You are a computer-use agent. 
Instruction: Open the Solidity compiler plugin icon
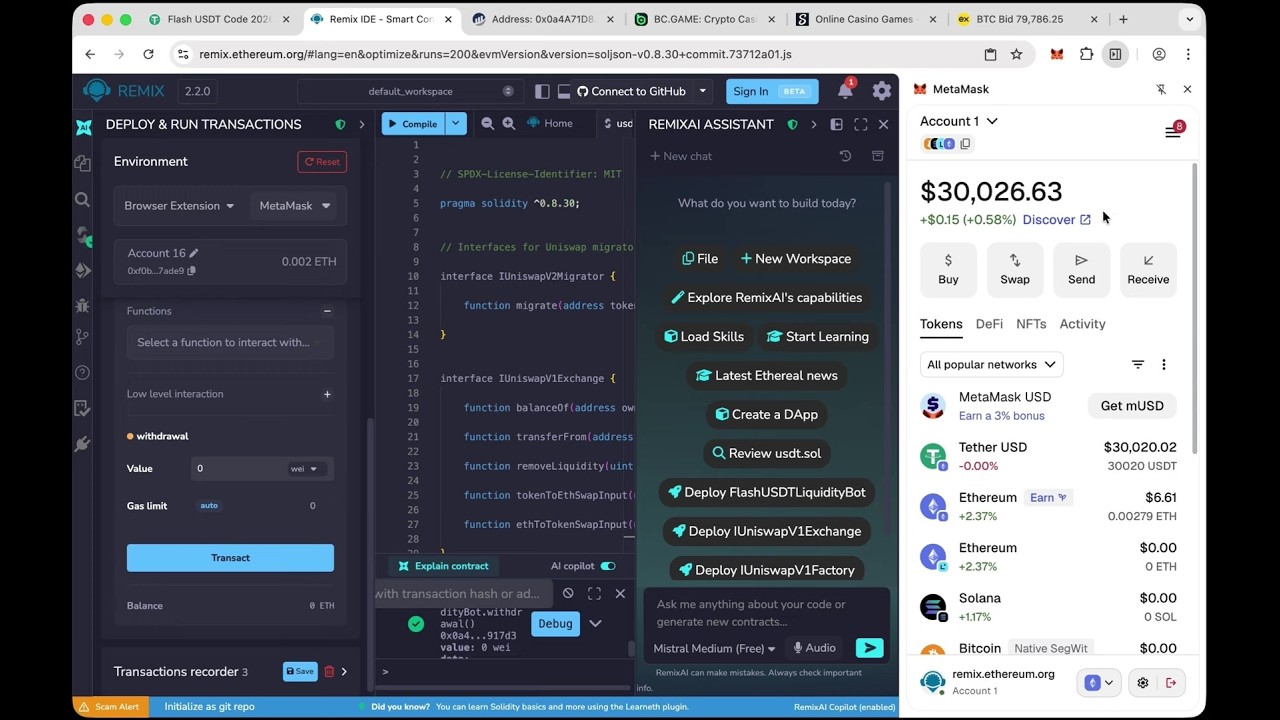click(83, 235)
